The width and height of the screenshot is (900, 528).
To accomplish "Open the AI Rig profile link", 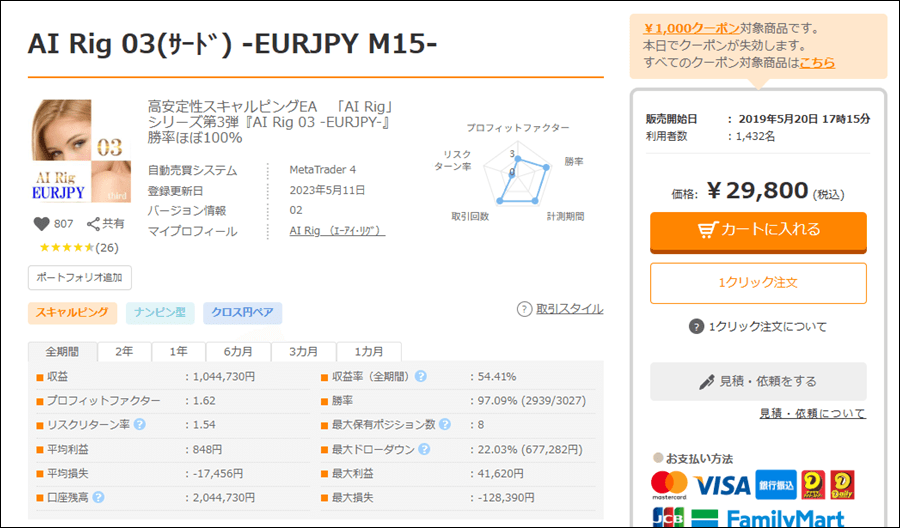I will 337,231.
